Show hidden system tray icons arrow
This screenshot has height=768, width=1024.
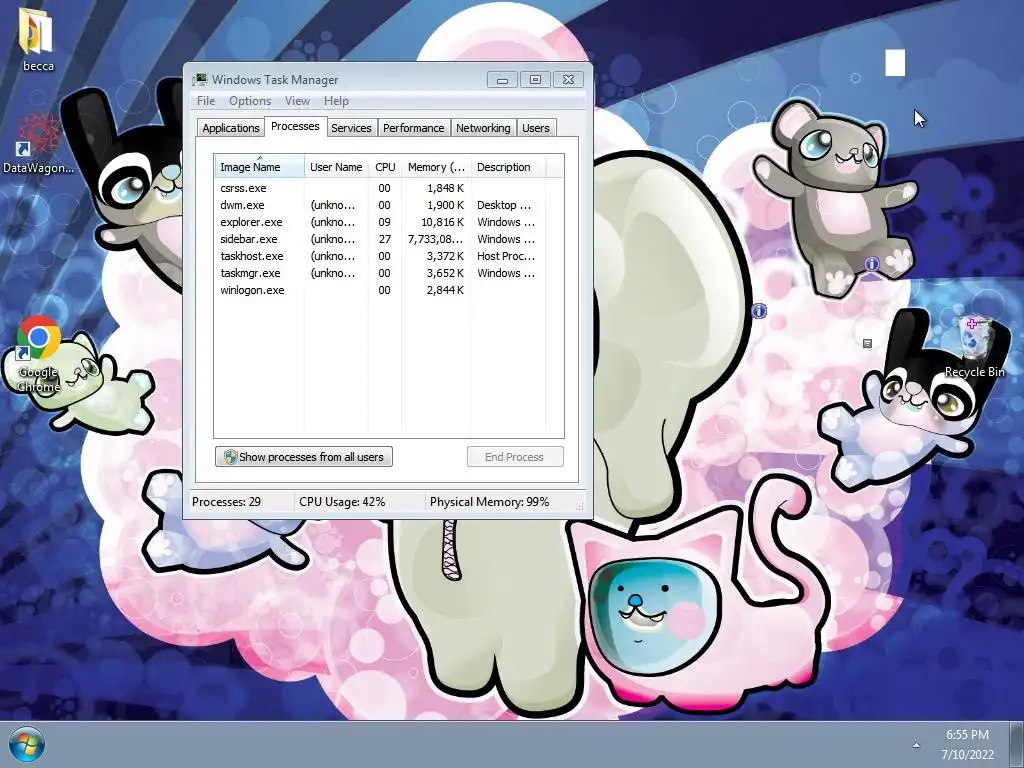[x=916, y=745]
